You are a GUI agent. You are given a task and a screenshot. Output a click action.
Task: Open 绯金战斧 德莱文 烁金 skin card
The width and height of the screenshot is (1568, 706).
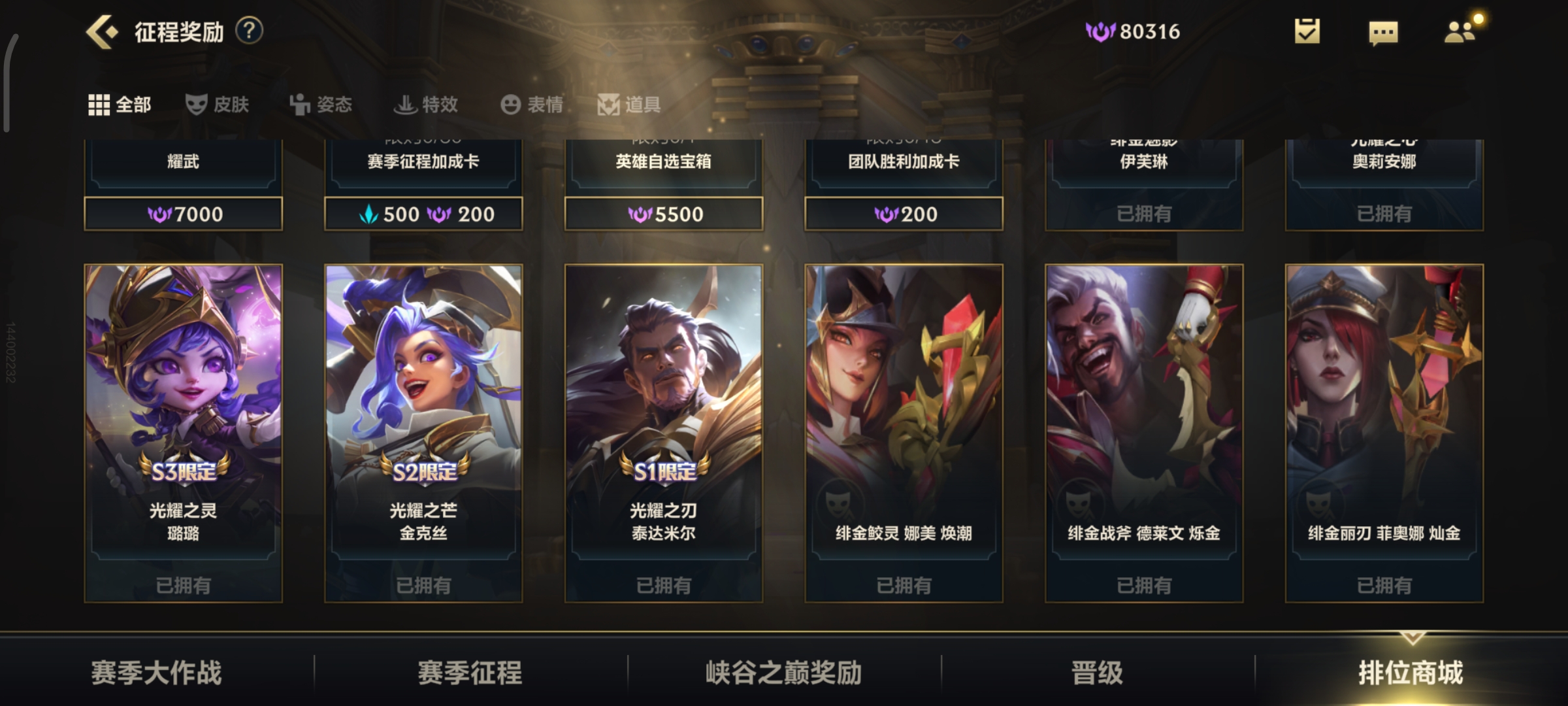click(x=1144, y=433)
